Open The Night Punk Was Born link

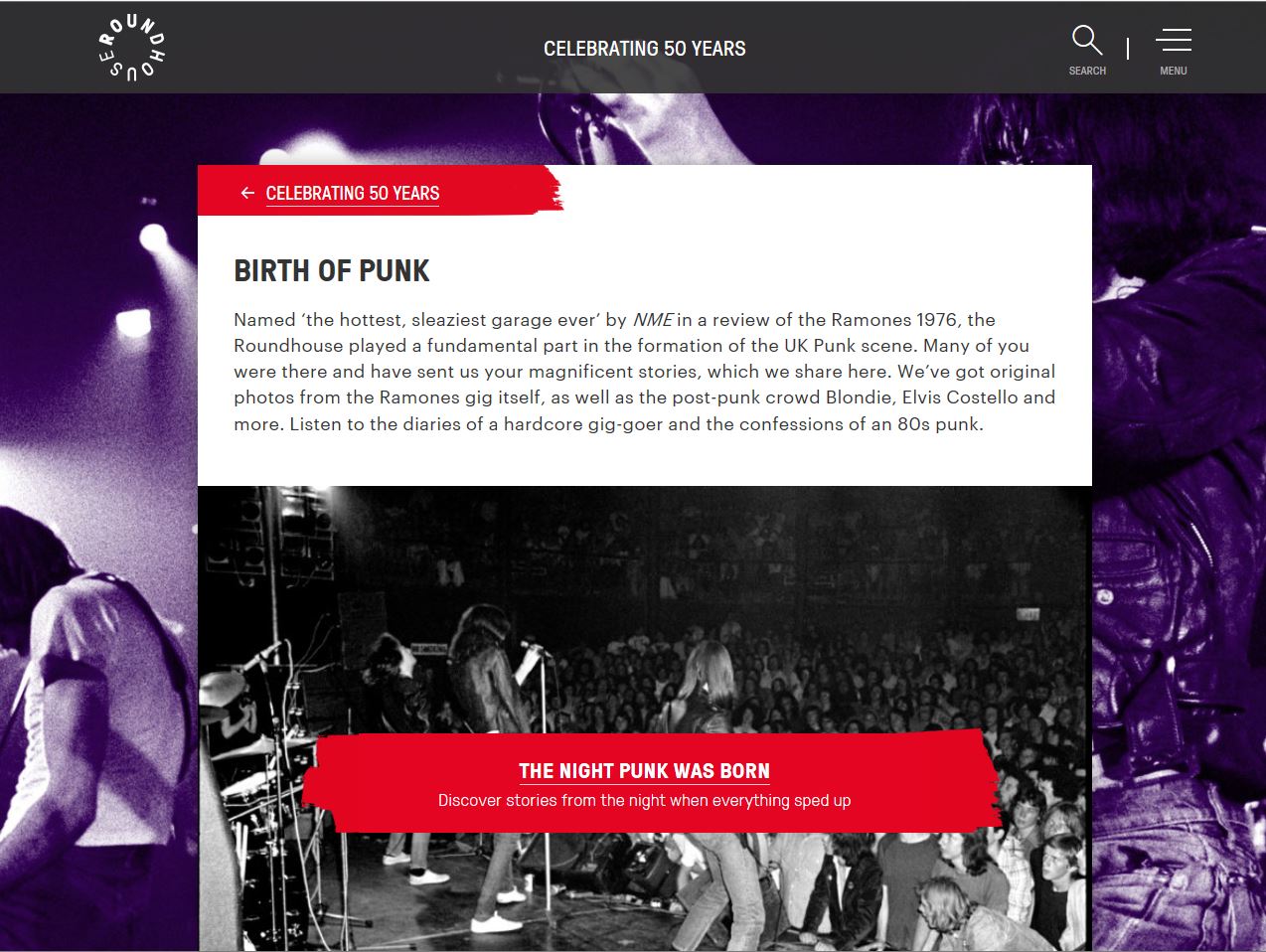click(644, 771)
